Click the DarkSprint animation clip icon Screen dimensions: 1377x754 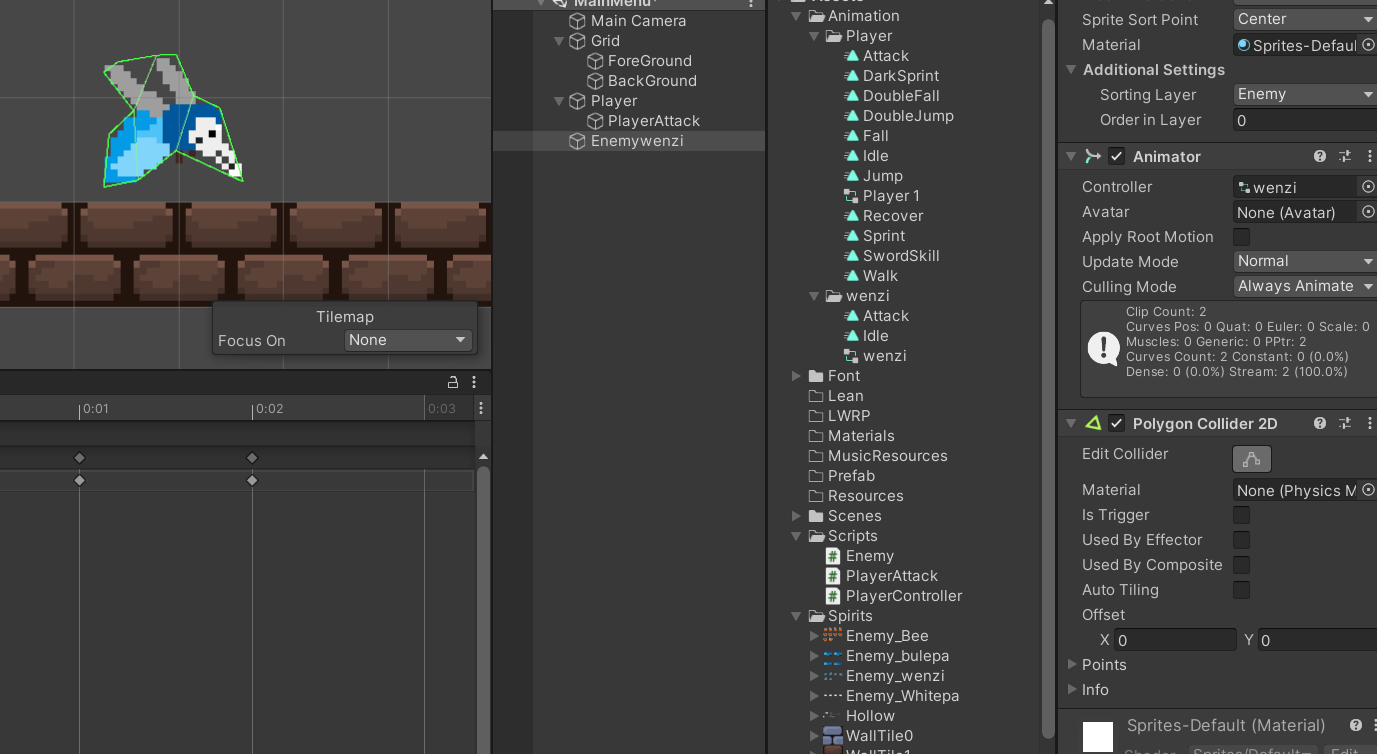click(x=851, y=76)
